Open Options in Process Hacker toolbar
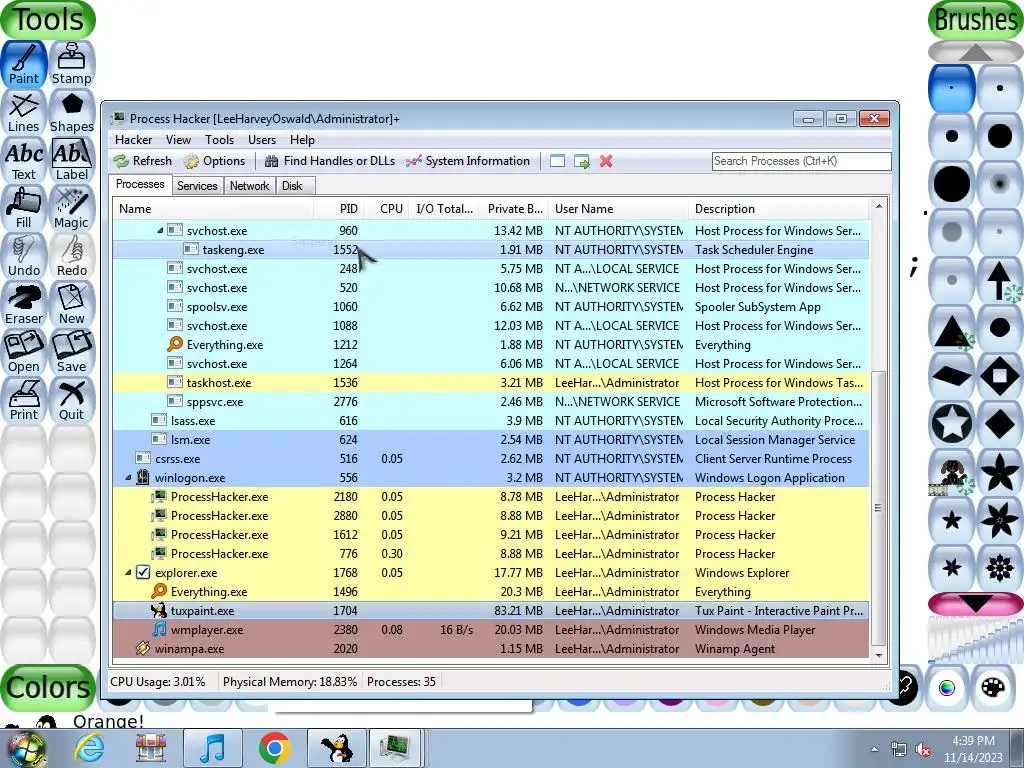Screen dimensions: 1024x768 point(214,161)
